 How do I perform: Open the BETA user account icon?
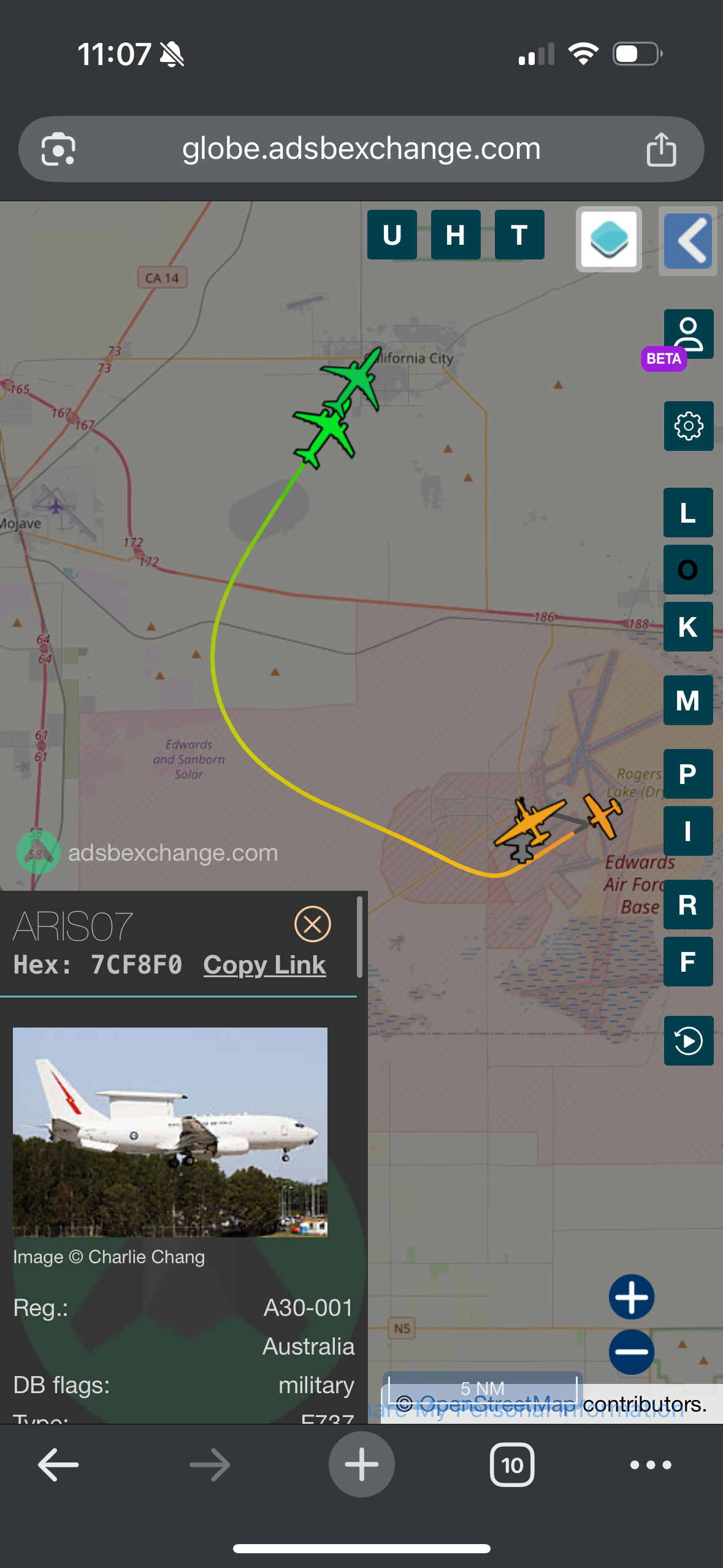(688, 334)
